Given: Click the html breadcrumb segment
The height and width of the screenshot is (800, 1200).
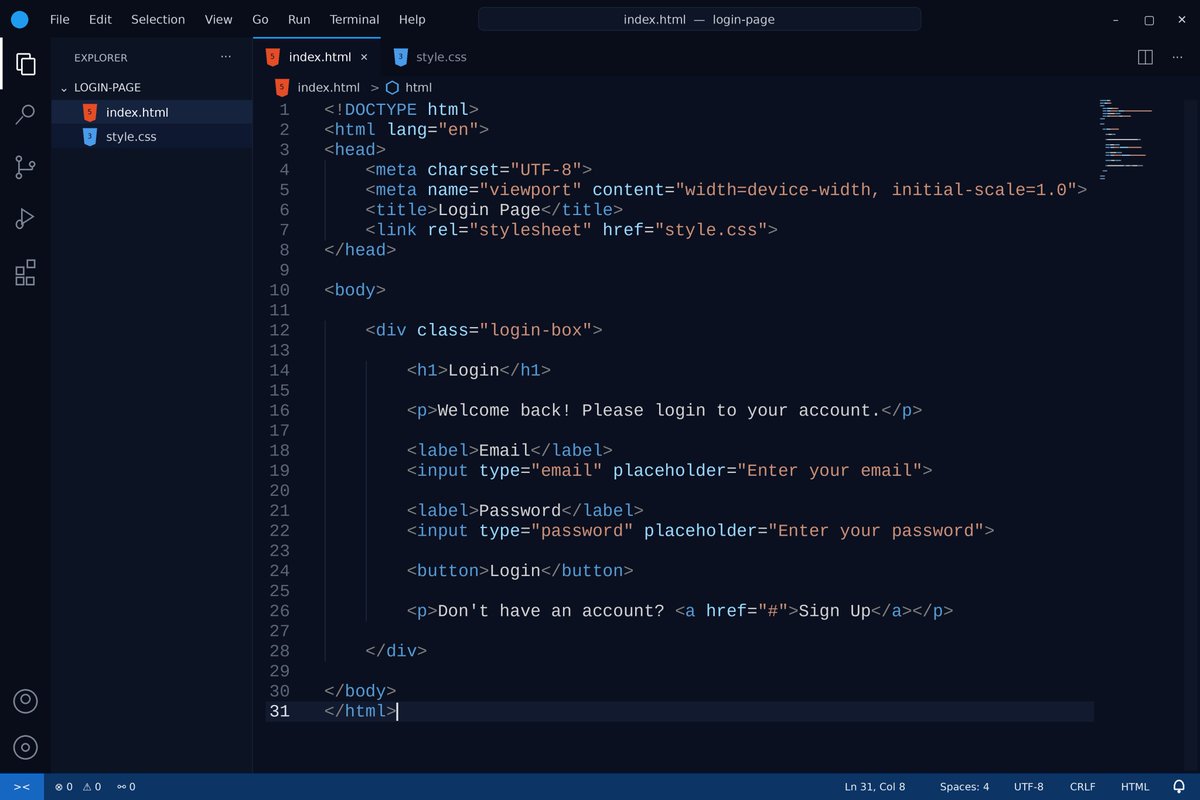Looking at the screenshot, I should [419, 87].
